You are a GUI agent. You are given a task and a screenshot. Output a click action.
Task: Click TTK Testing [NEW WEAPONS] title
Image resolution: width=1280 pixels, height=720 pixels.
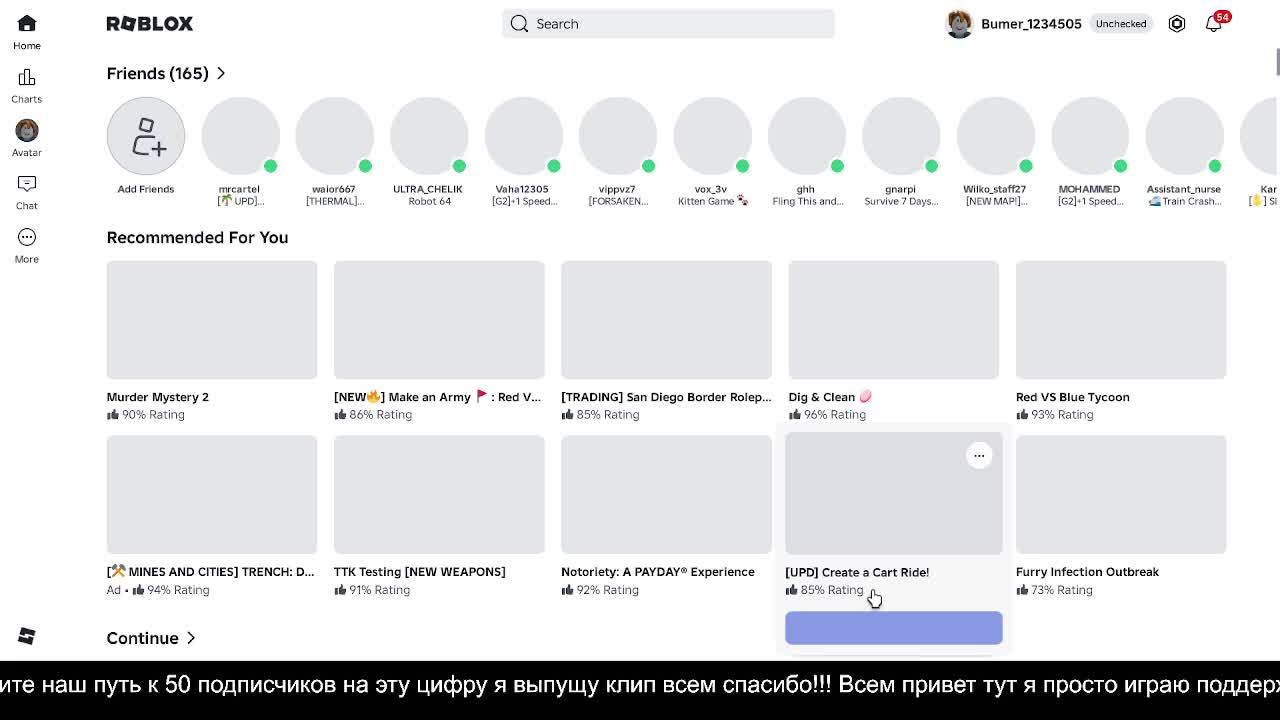(420, 572)
